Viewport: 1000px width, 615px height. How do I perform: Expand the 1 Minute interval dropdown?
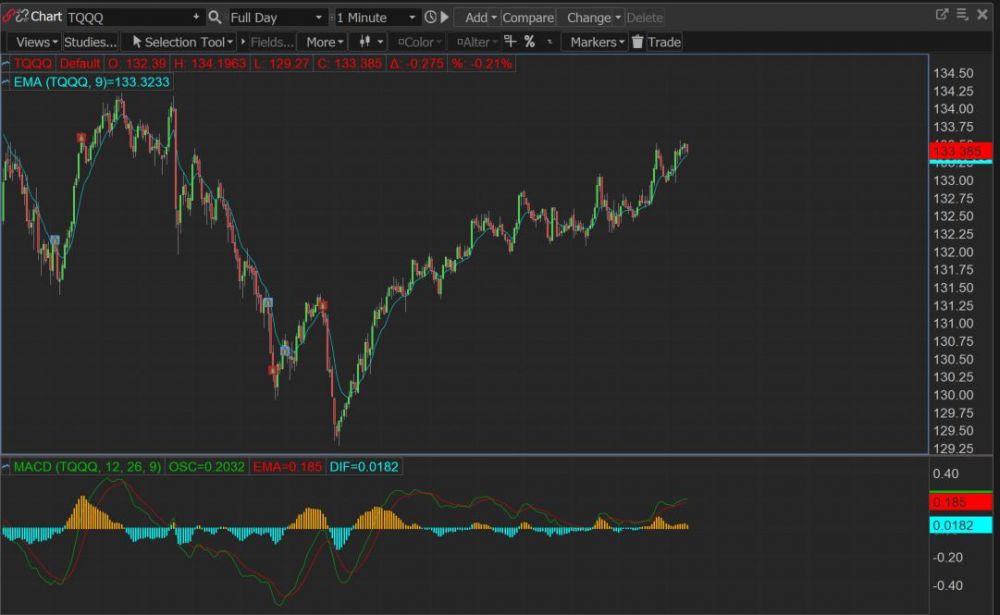coord(376,17)
